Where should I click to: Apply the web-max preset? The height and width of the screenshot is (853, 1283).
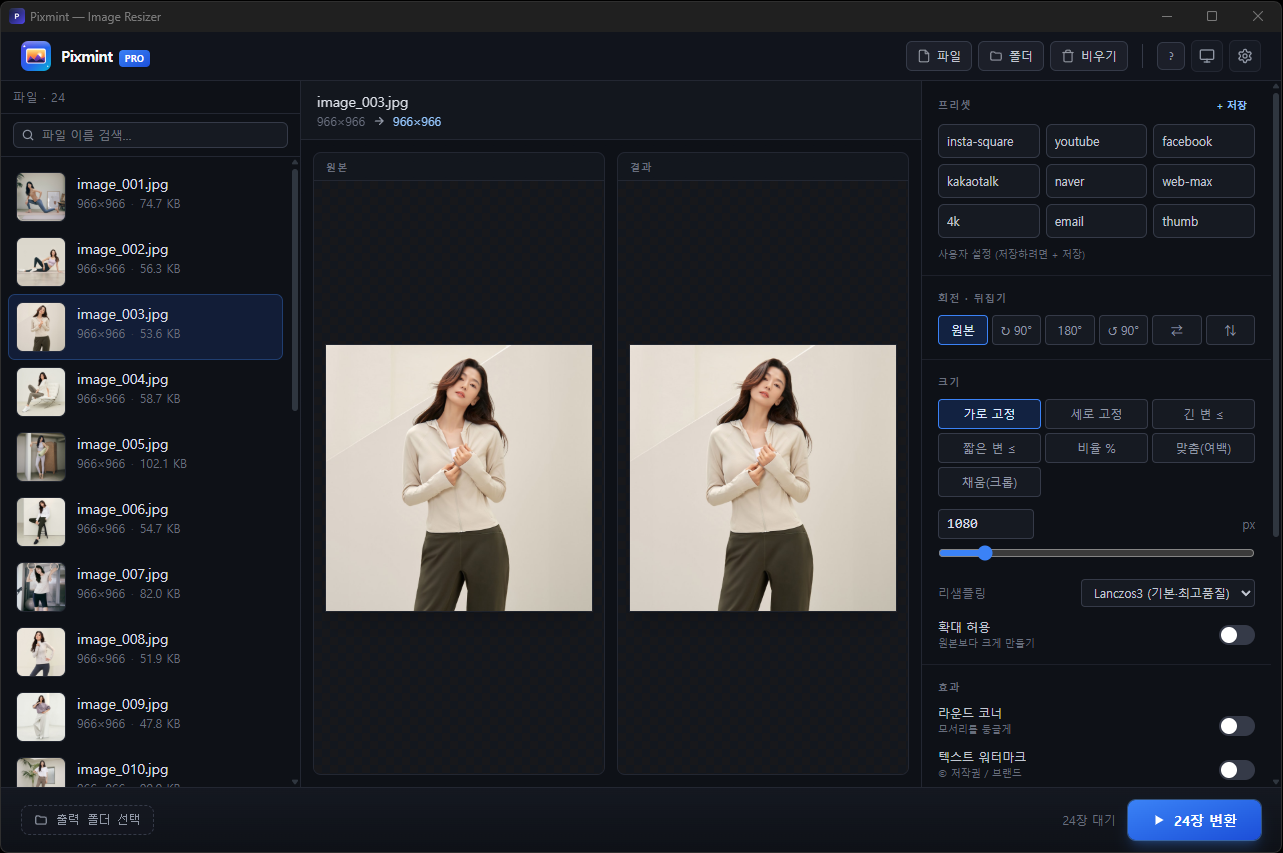[1204, 181]
